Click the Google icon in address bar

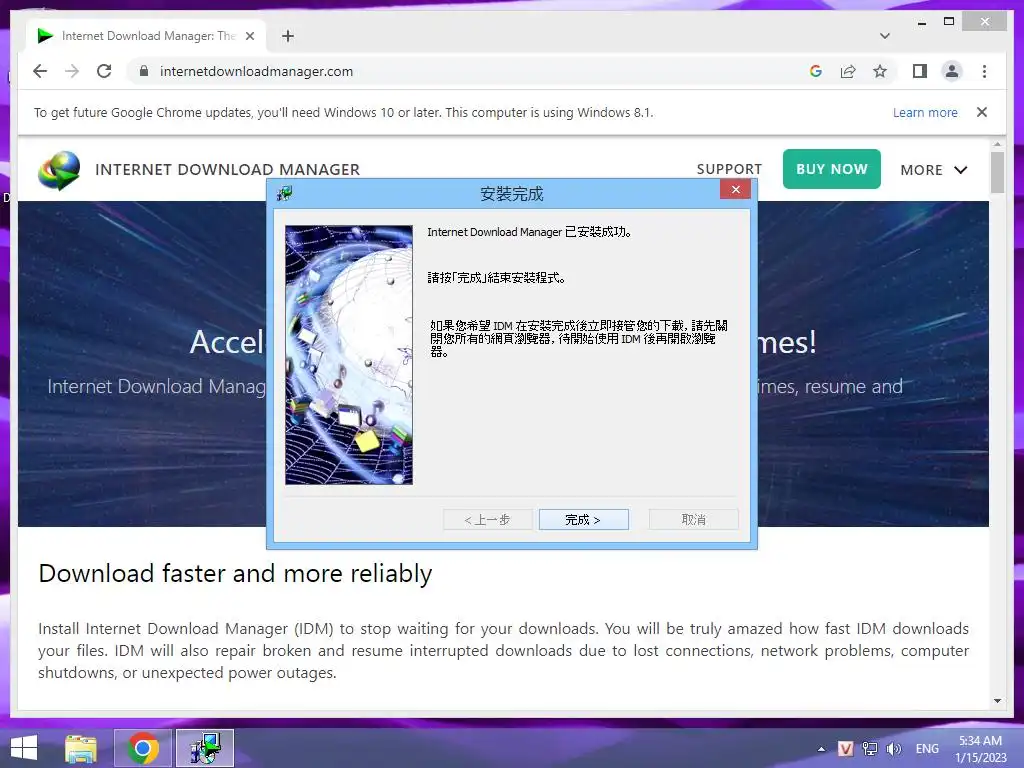(x=816, y=71)
